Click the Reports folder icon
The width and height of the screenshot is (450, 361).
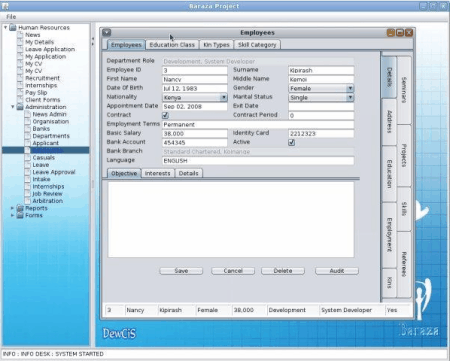(20, 208)
